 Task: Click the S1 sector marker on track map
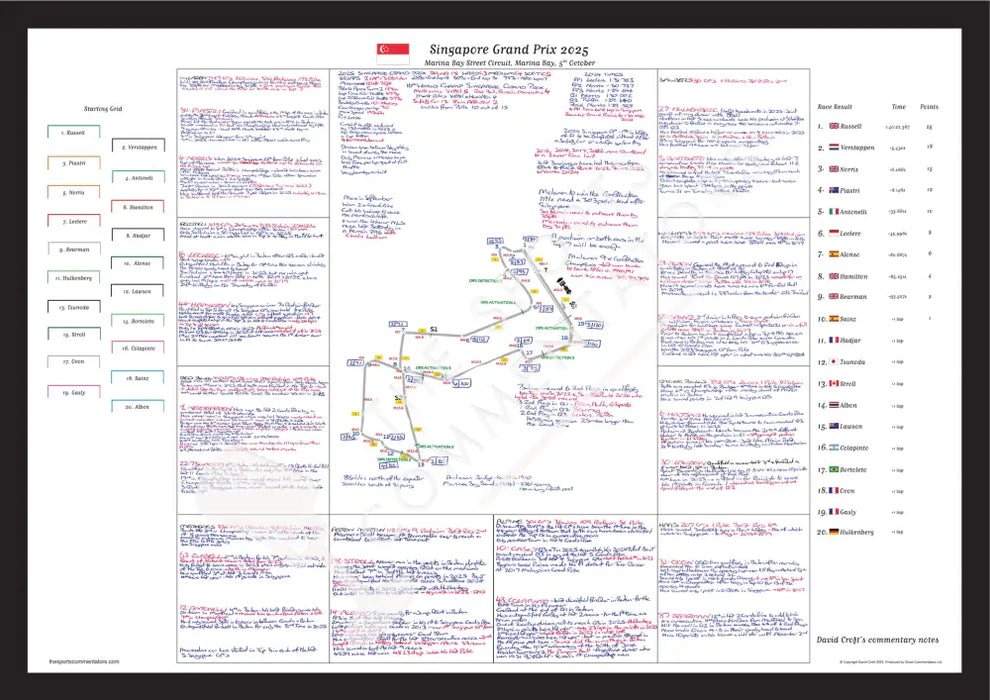[433, 329]
